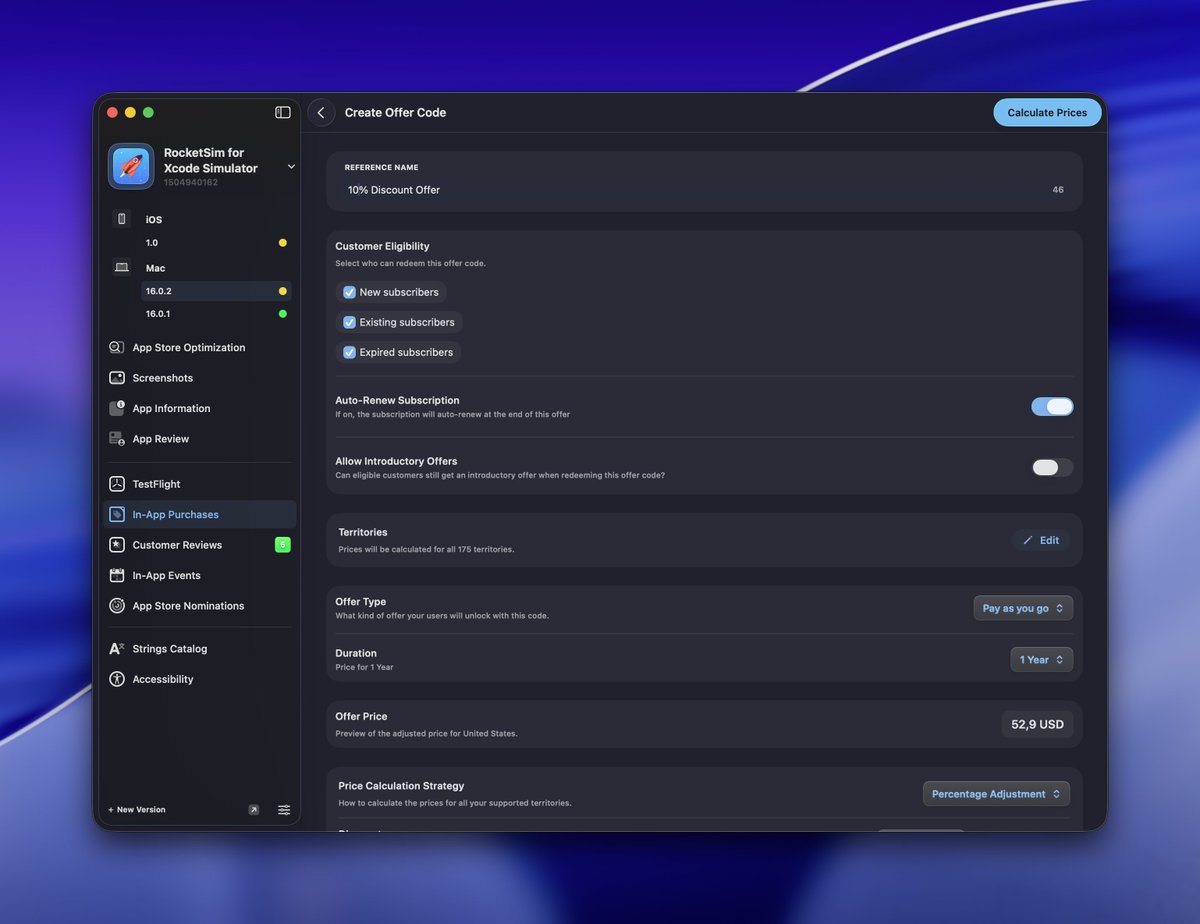Click the Create Offer Code title

(395, 113)
